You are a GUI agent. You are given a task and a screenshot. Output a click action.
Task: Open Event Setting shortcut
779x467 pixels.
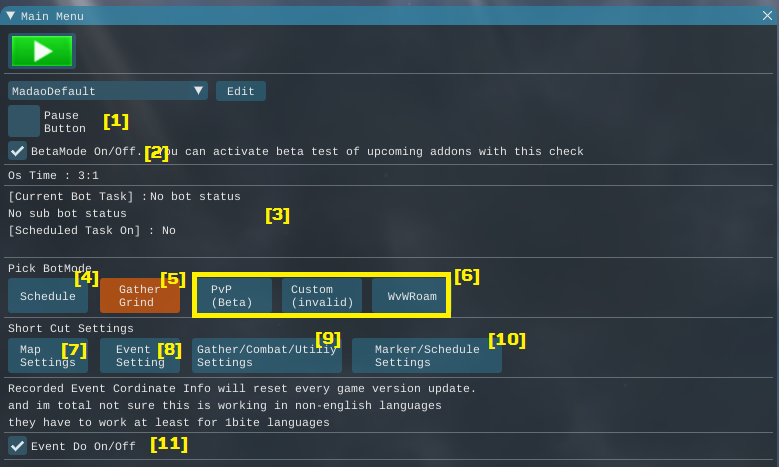pos(140,356)
